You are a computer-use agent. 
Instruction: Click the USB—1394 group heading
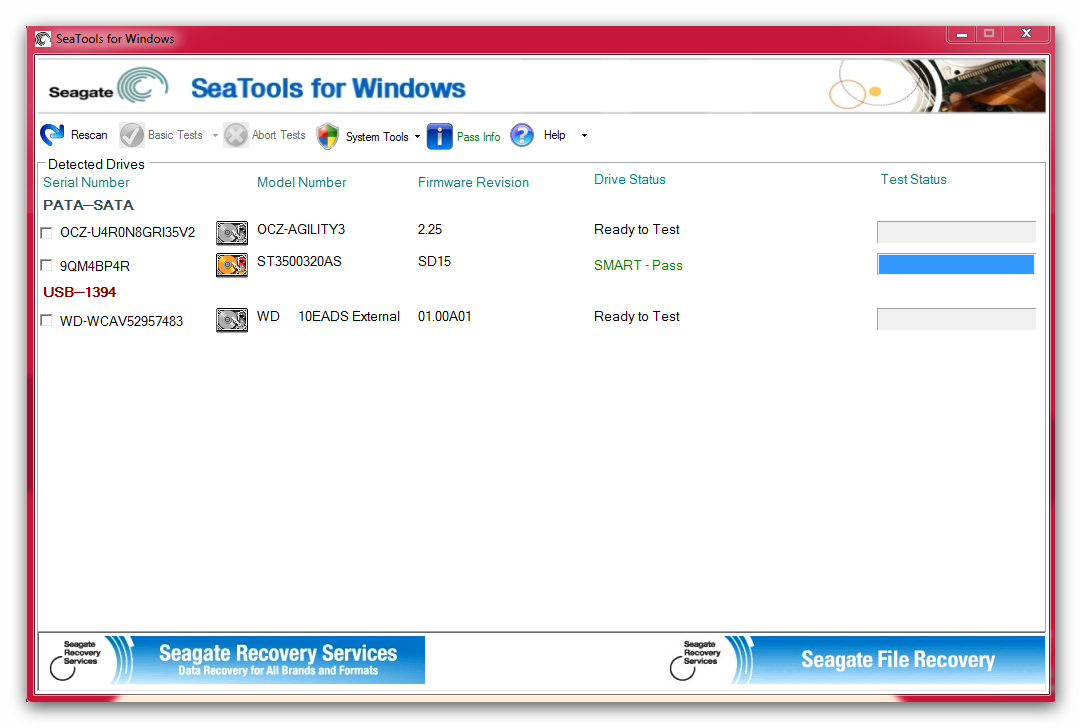coord(79,292)
